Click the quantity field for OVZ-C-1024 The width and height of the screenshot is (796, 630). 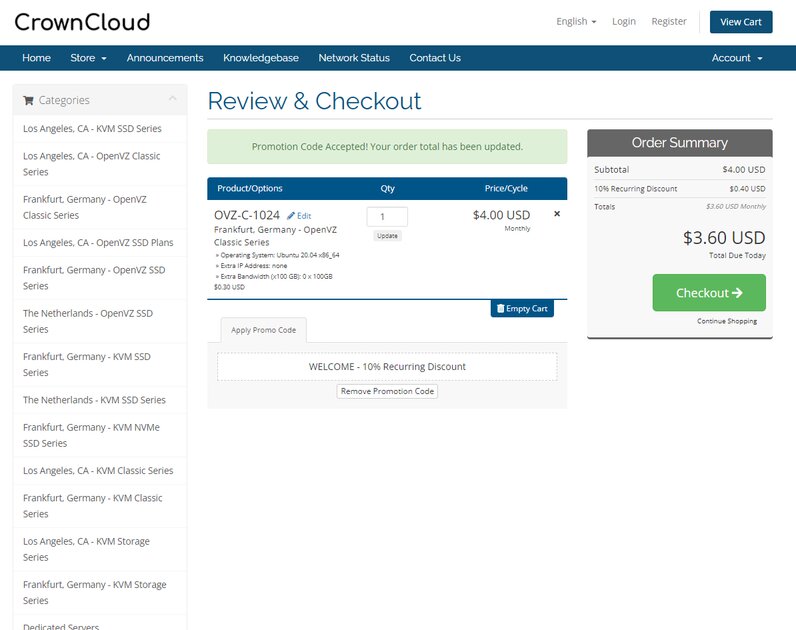click(x=387, y=217)
